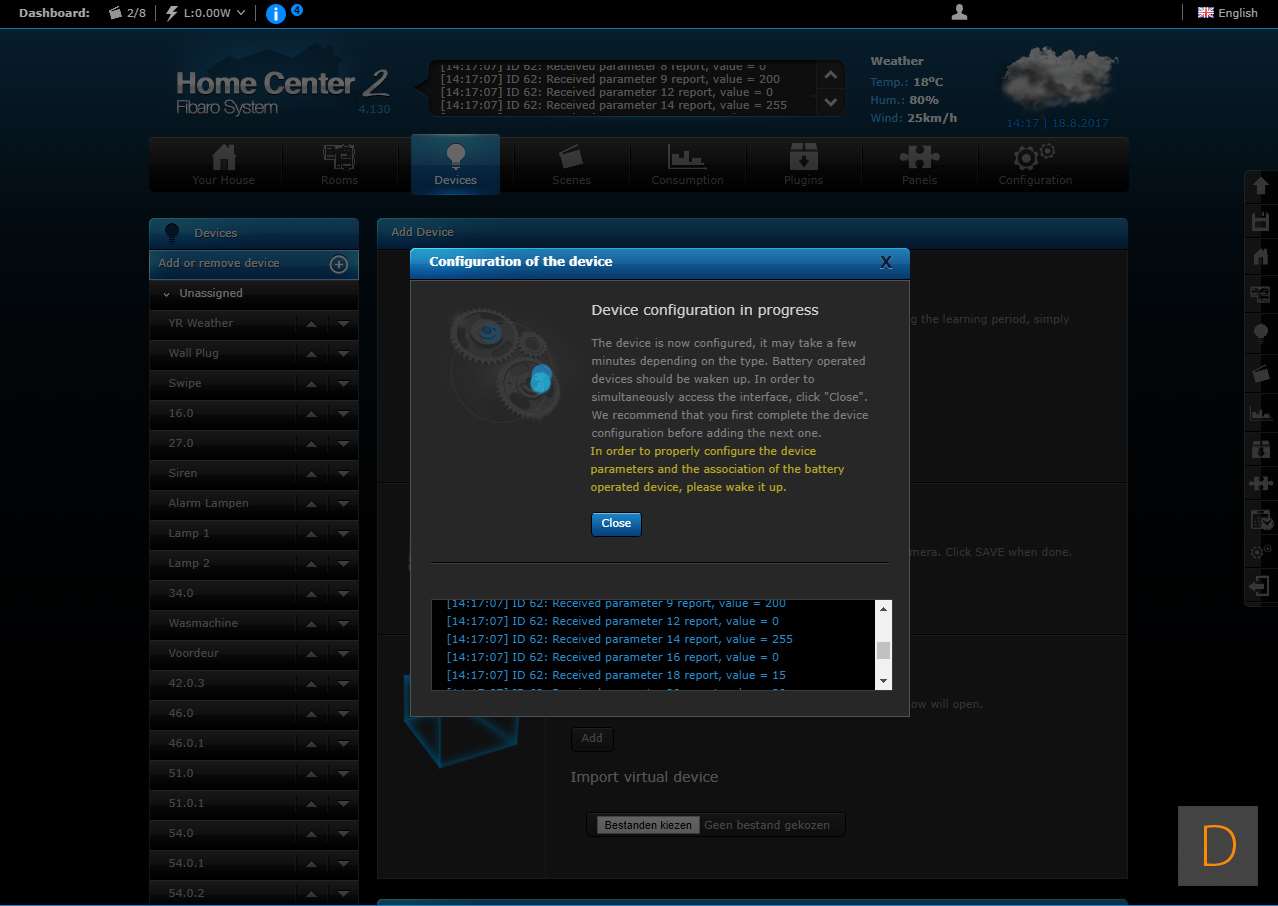Viewport: 1278px width, 906px height.
Task: Click the scroll-to-top arrow in right sidebar
Action: [1260, 187]
